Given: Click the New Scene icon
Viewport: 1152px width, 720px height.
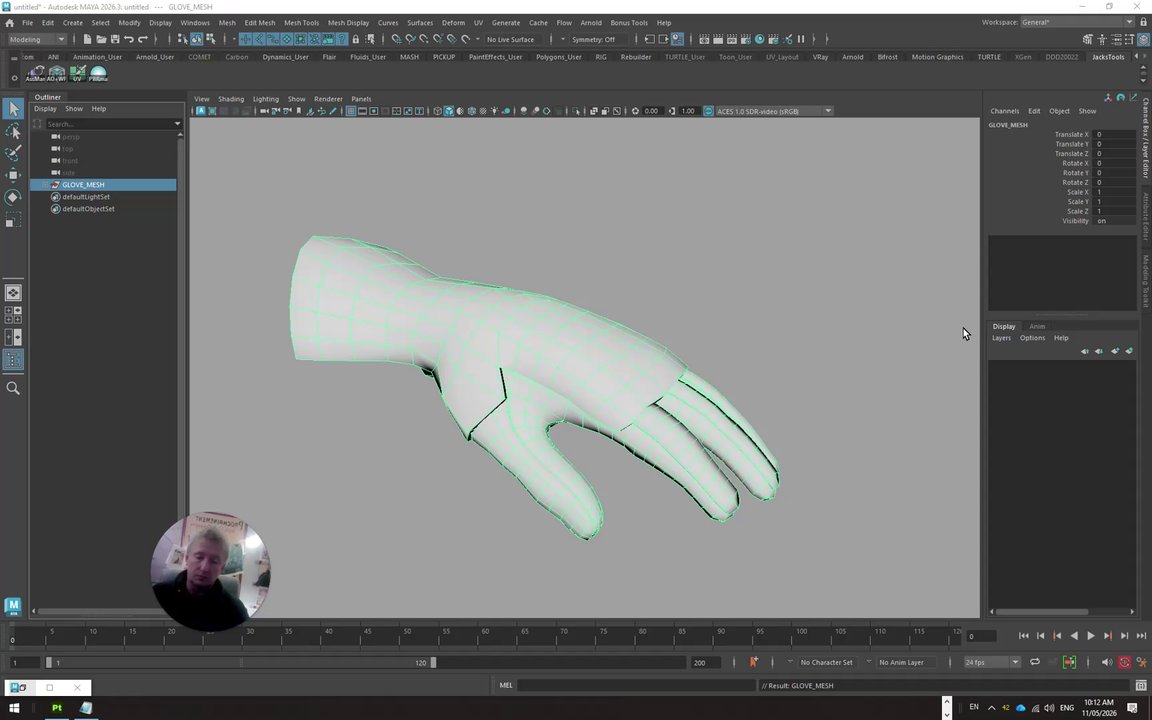Looking at the screenshot, I should (x=87, y=39).
